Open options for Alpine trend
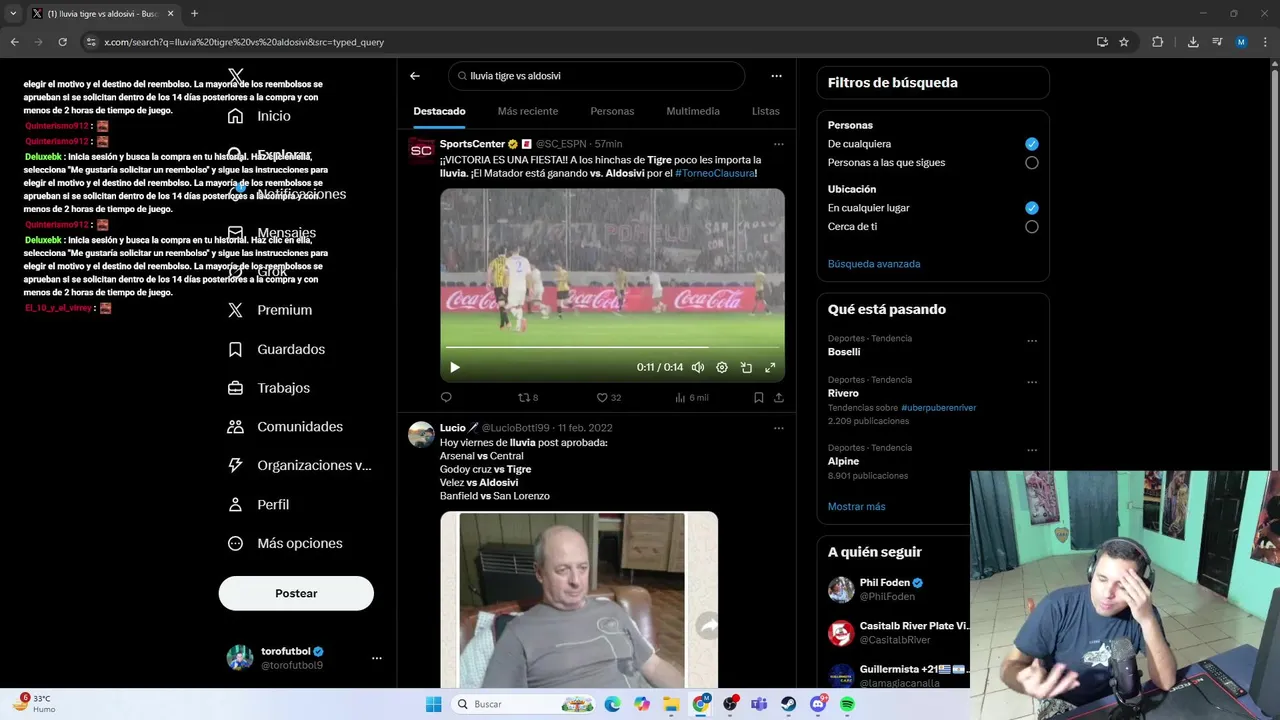The width and height of the screenshot is (1280, 720). coord(1032,450)
